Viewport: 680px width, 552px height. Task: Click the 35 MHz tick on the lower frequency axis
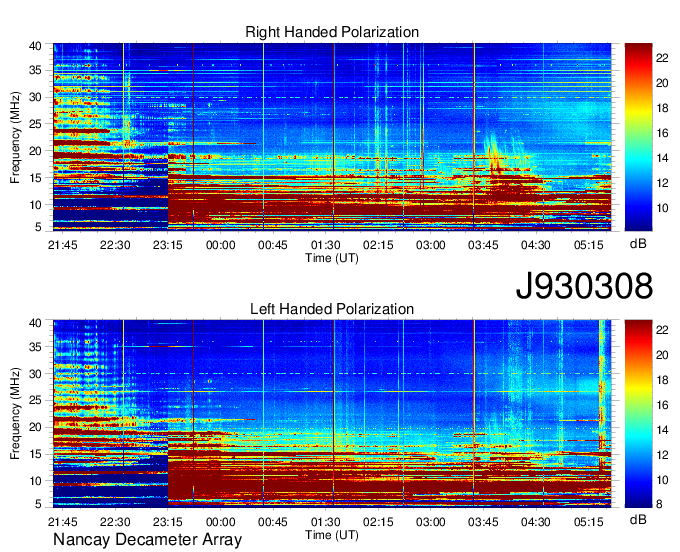click(x=35, y=347)
